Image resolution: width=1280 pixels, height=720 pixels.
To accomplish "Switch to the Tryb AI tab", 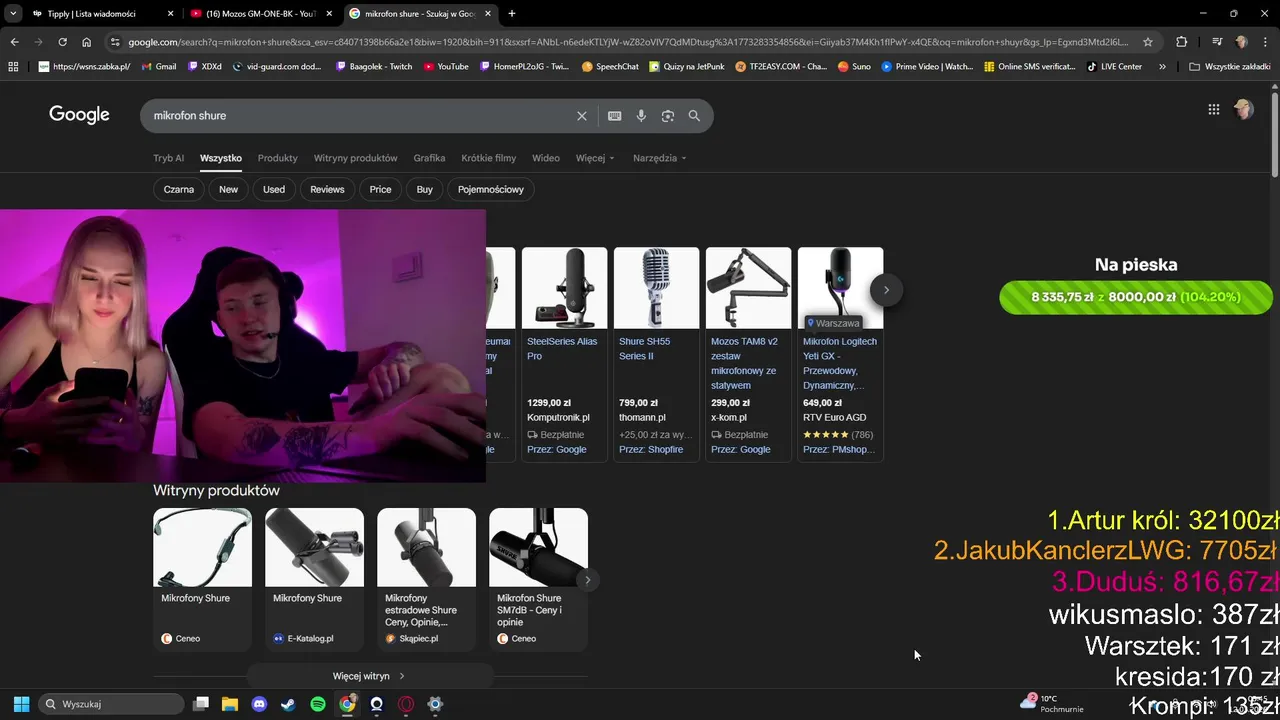I will coord(168,158).
